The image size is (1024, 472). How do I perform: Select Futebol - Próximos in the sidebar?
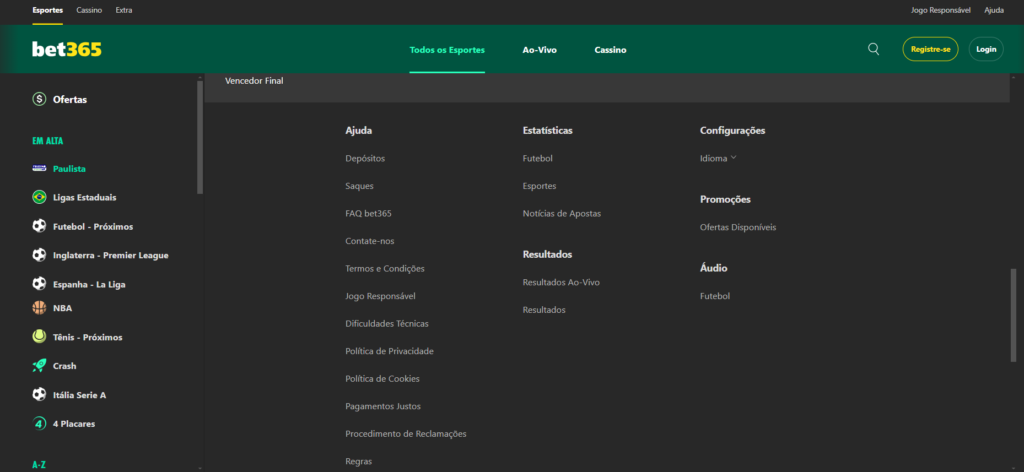[x=93, y=226]
